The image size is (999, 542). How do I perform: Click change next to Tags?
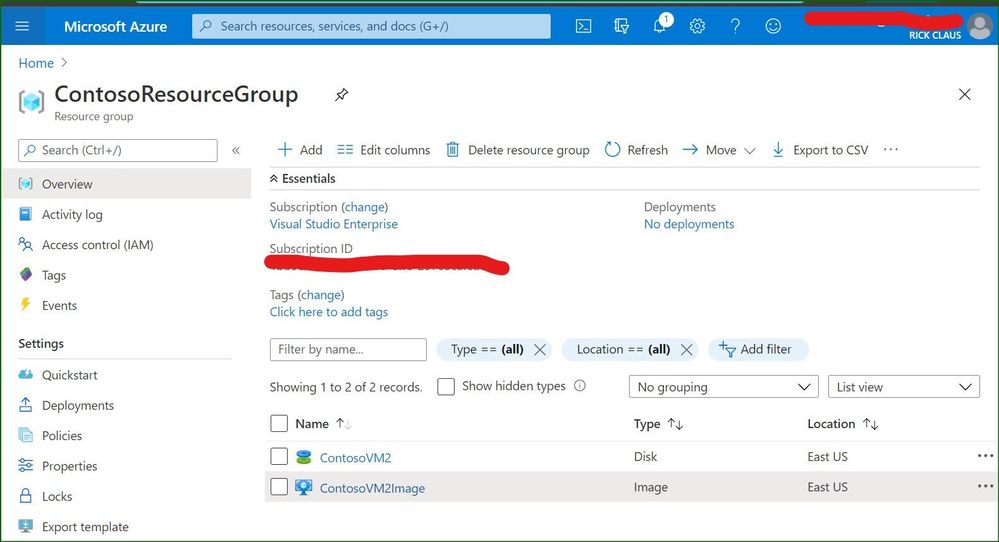point(320,295)
